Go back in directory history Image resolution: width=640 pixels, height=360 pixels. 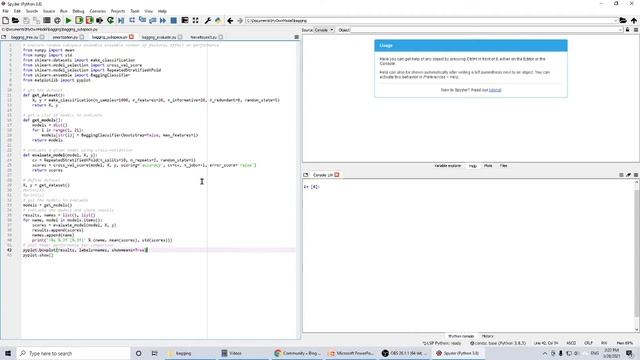(x=230, y=20)
